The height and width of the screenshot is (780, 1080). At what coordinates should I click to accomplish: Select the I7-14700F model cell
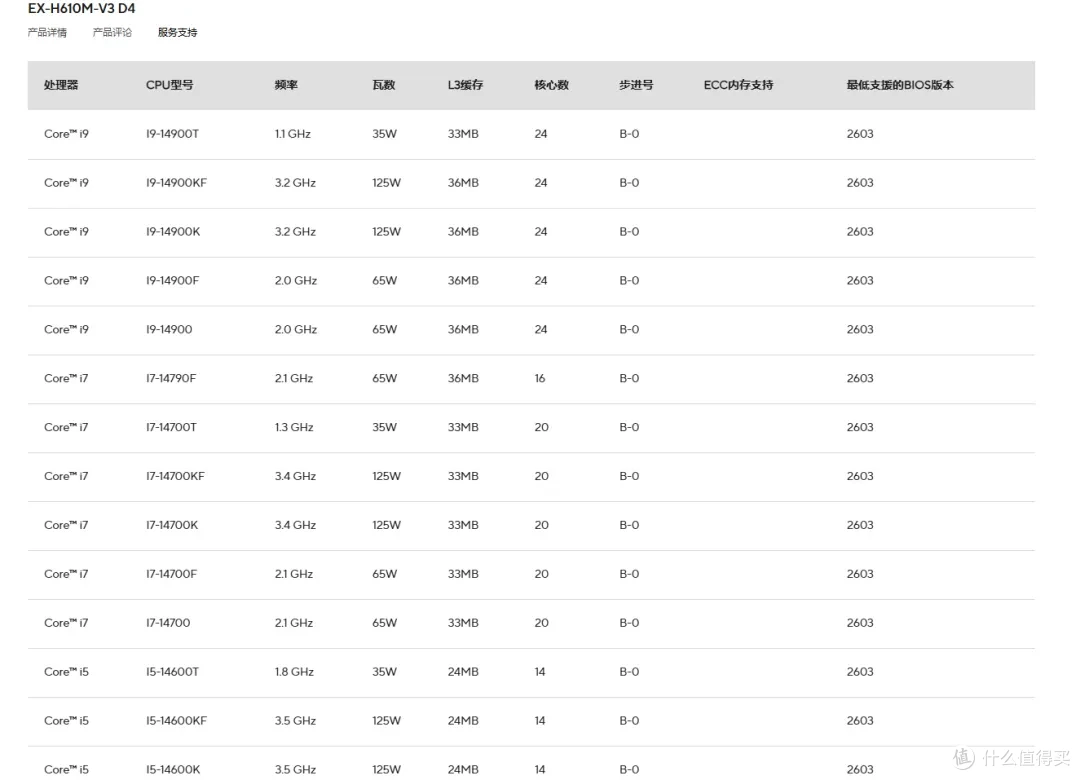coord(172,574)
